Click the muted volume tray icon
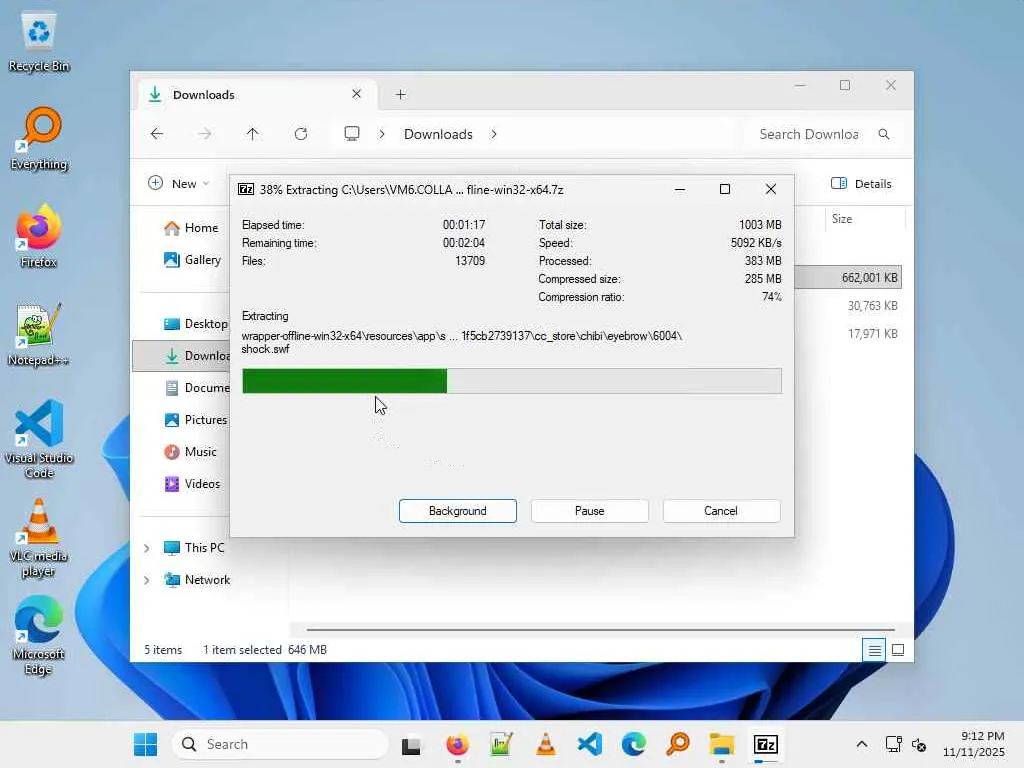 point(919,744)
